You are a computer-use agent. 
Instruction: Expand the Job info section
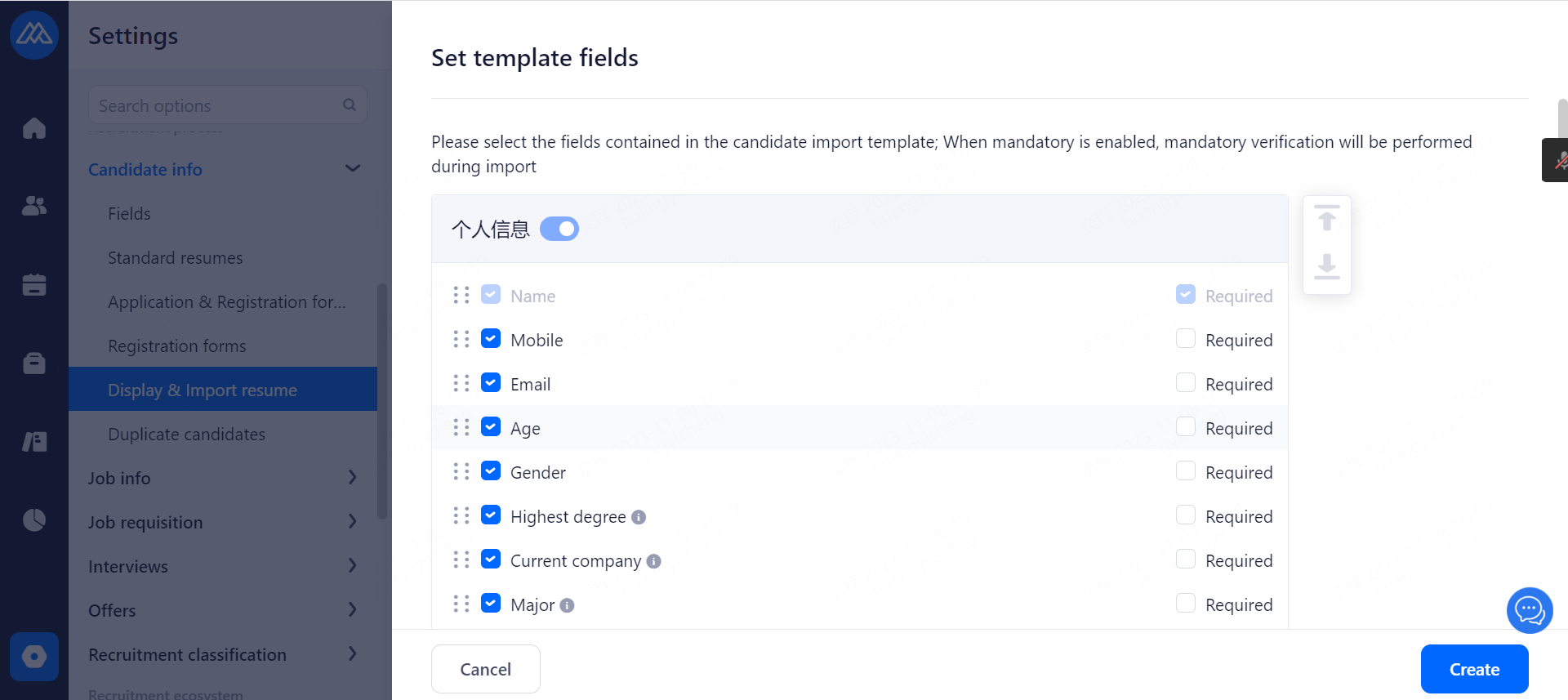click(x=352, y=478)
